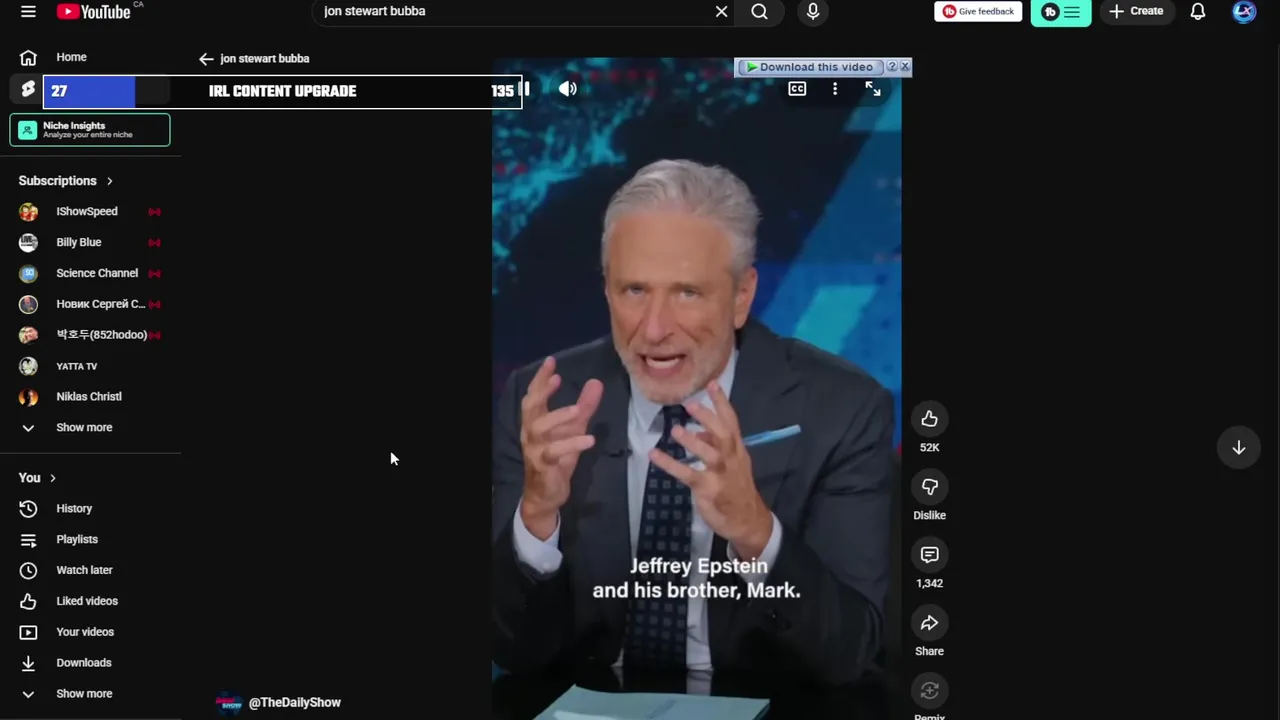Open the Remix option
This screenshot has width=1280, height=720.
click(930, 691)
